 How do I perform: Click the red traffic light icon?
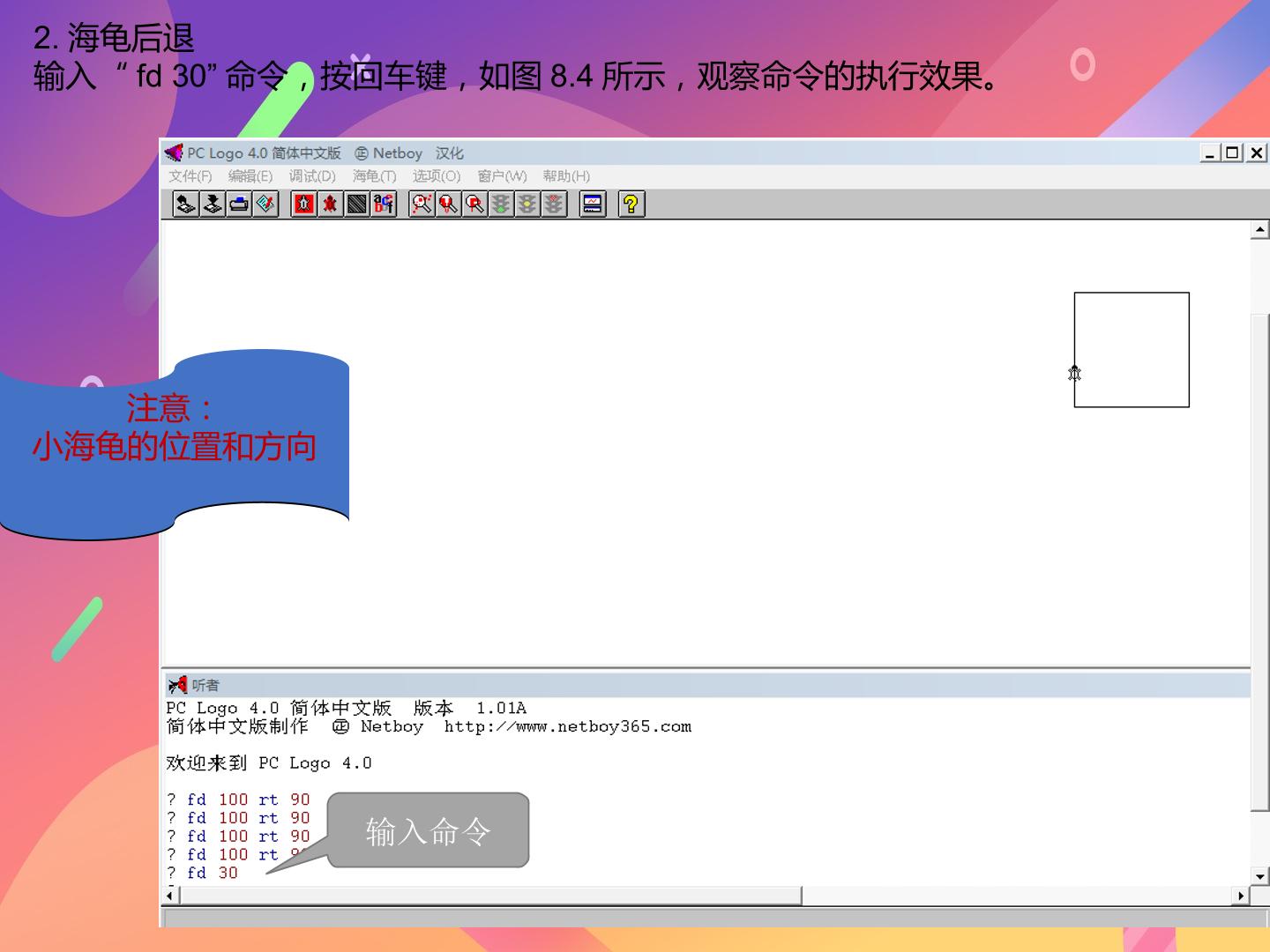coord(554,205)
